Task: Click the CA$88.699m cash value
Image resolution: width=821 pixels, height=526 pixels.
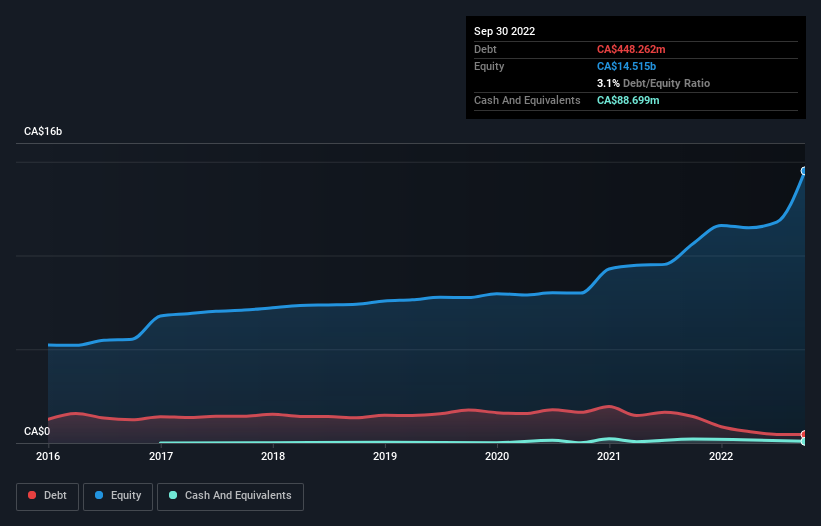Action: [628, 100]
